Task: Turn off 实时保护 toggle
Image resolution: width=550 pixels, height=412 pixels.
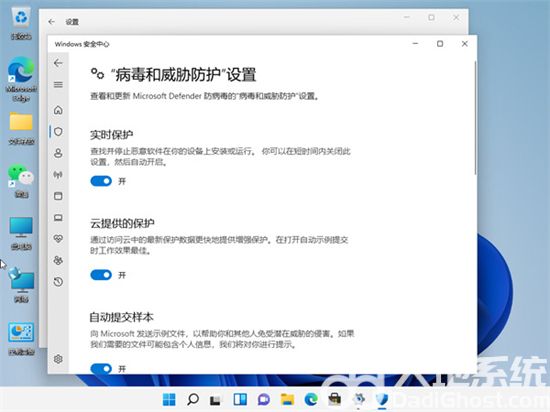Action: 101,181
